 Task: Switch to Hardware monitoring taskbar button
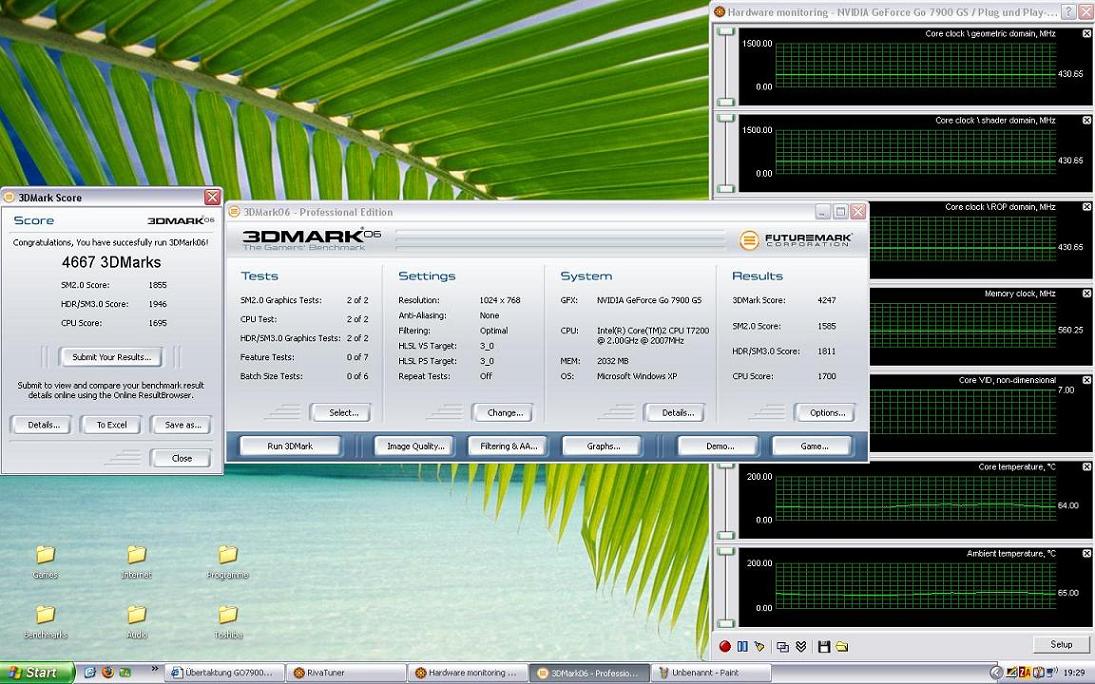point(466,673)
